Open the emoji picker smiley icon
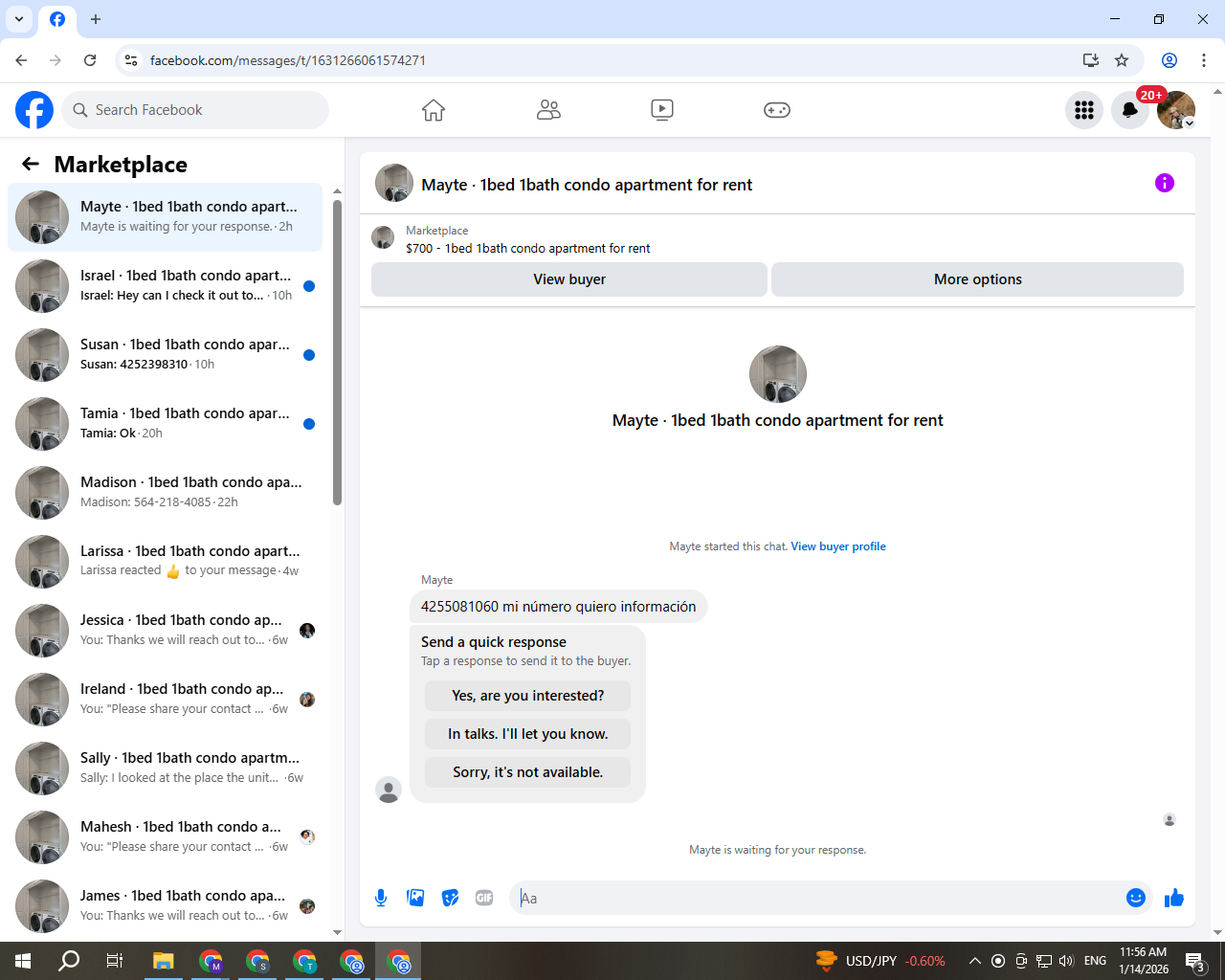This screenshot has height=980, width=1225. (x=1136, y=898)
